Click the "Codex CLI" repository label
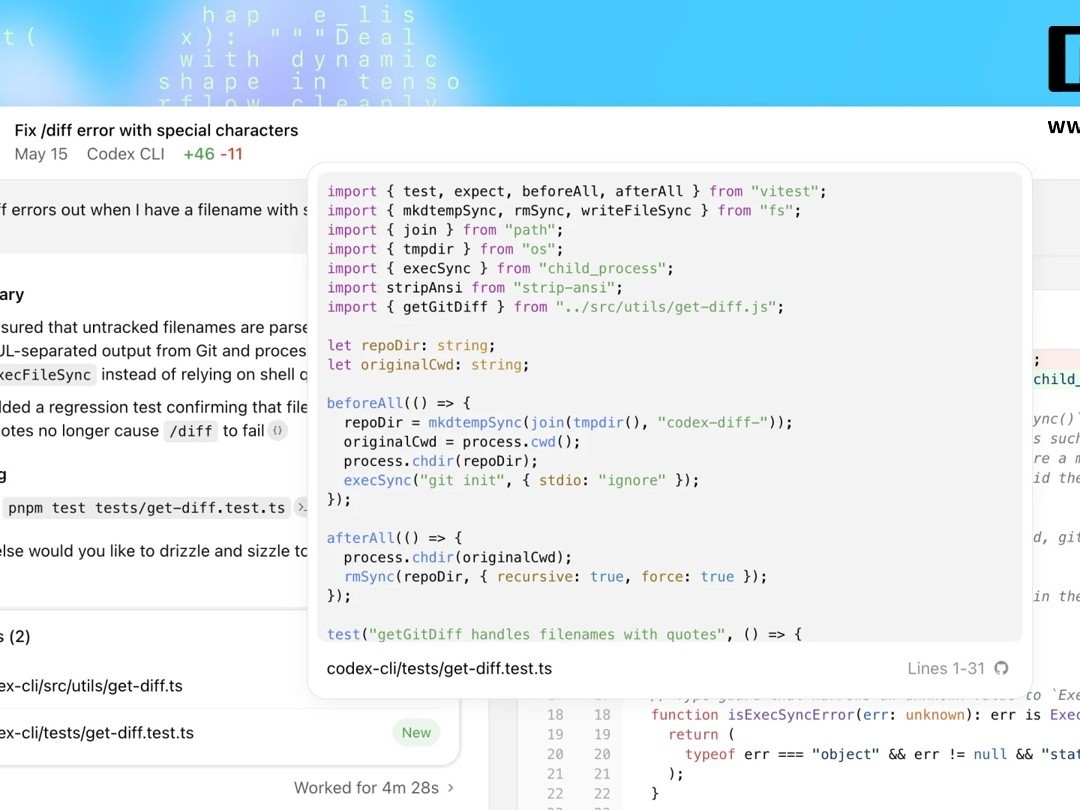This screenshot has height=810, width=1080. click(126, 154)
